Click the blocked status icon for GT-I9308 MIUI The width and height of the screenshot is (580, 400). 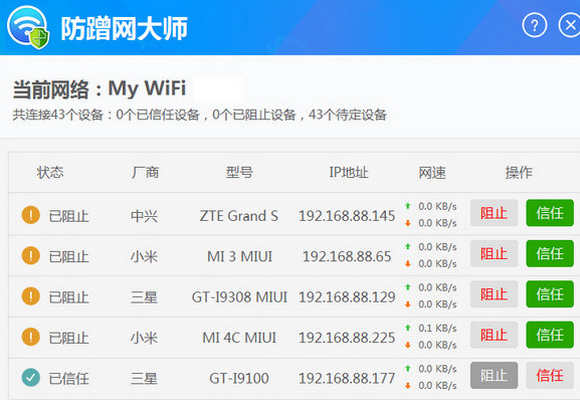click(x=31, y=296)
